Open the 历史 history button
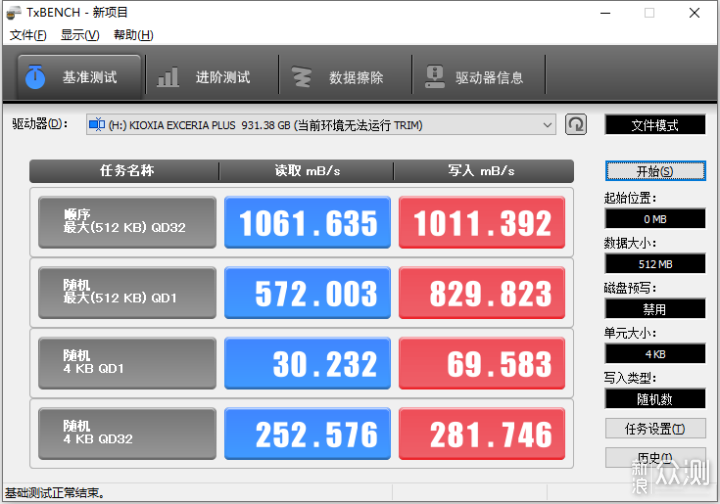 coord(655,457)
